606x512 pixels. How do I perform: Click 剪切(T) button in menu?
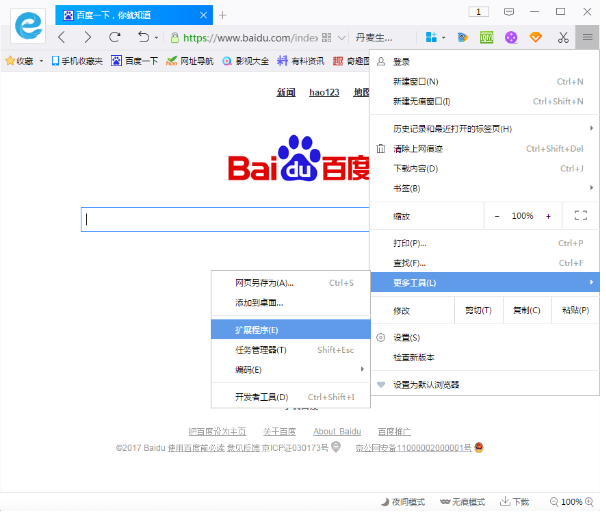coord(478,310)
